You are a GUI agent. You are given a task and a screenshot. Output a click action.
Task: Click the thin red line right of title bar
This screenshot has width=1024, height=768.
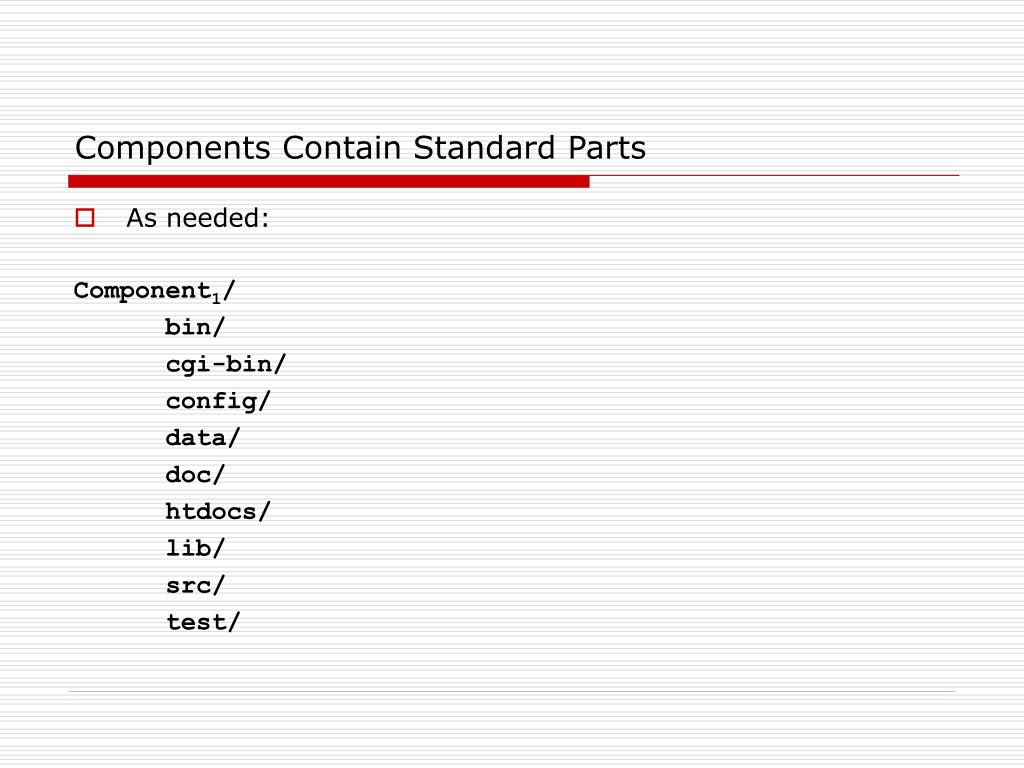tap(775, 176)
